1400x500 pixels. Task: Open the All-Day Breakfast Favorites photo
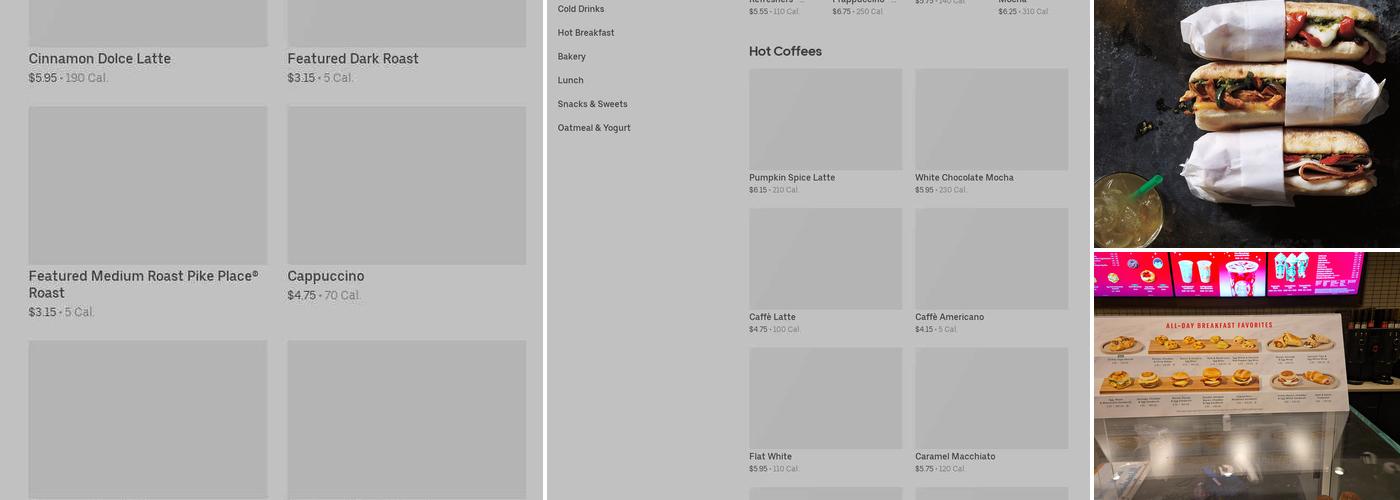1246,376
